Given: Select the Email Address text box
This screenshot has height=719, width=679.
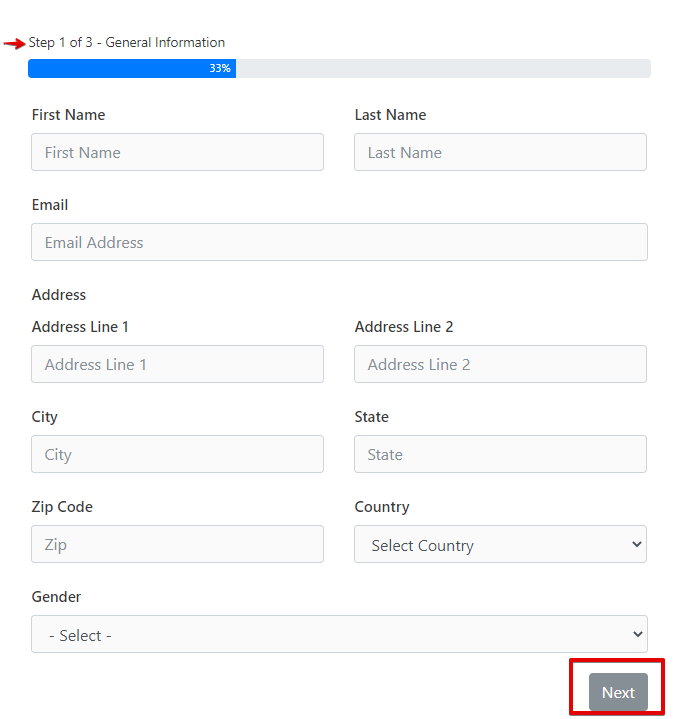Looking at the screenshot, I should coord(339,242).
